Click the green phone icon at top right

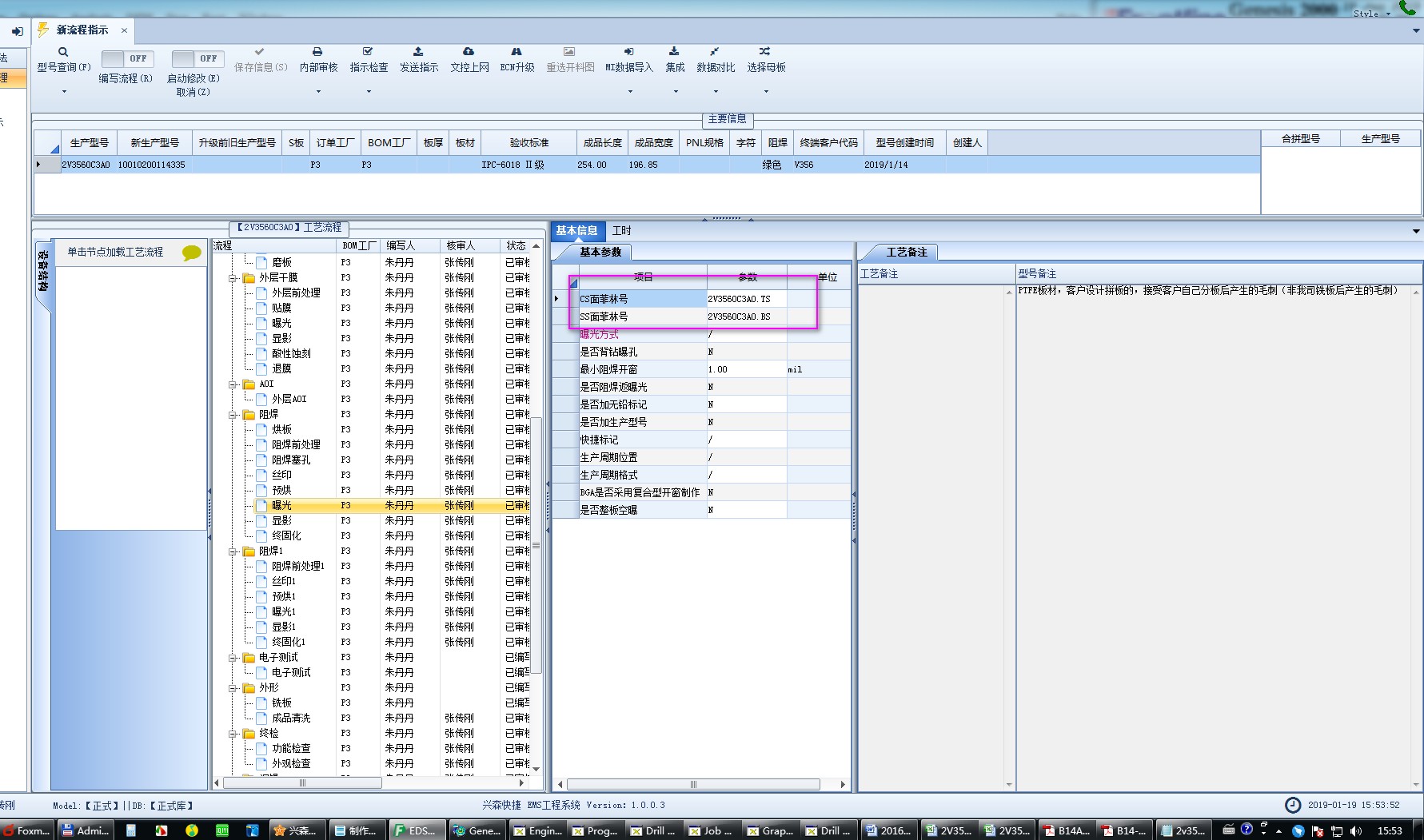[1408, 8]
